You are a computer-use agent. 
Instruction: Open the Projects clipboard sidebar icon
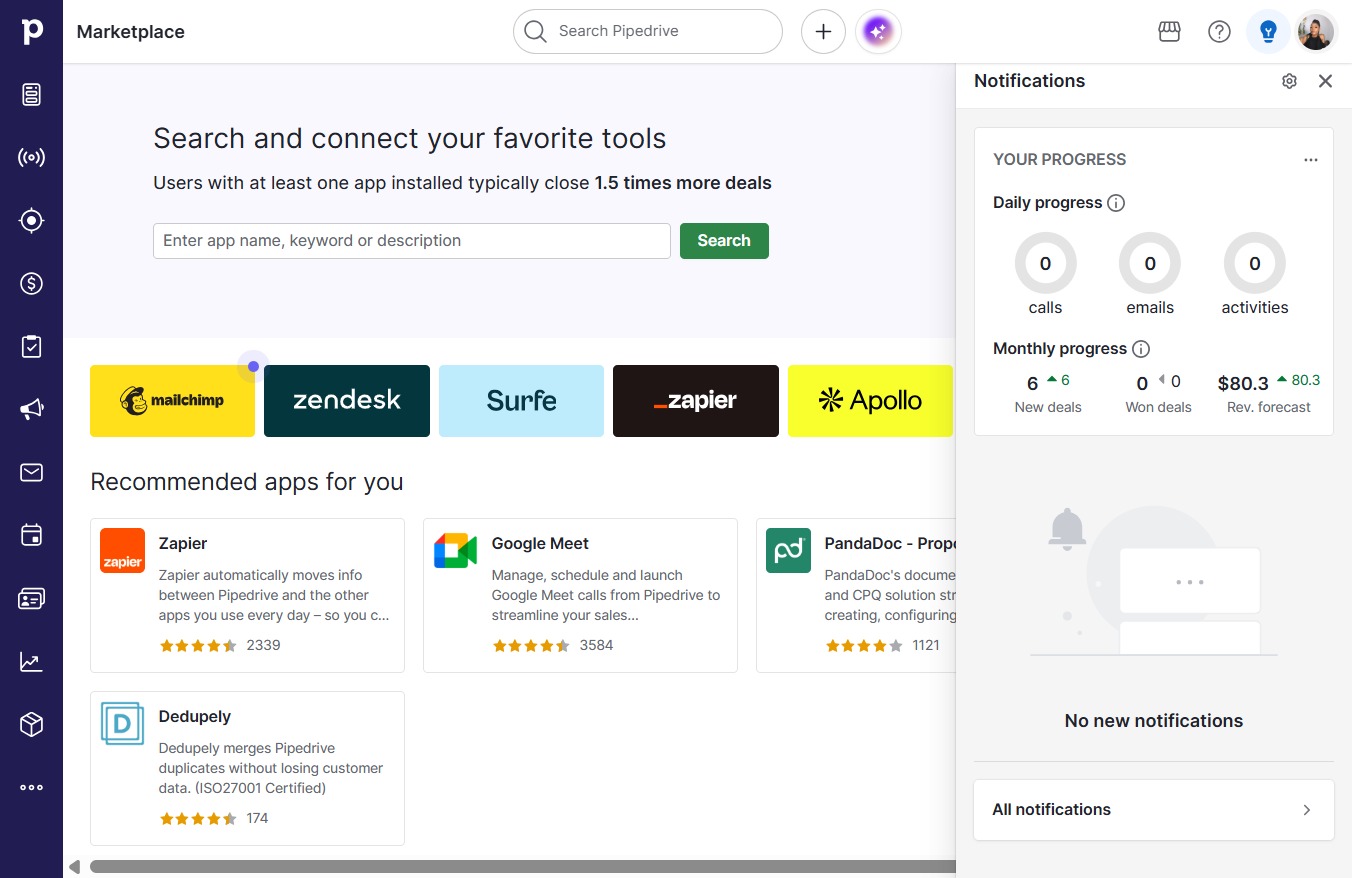[x=32, y=347]
